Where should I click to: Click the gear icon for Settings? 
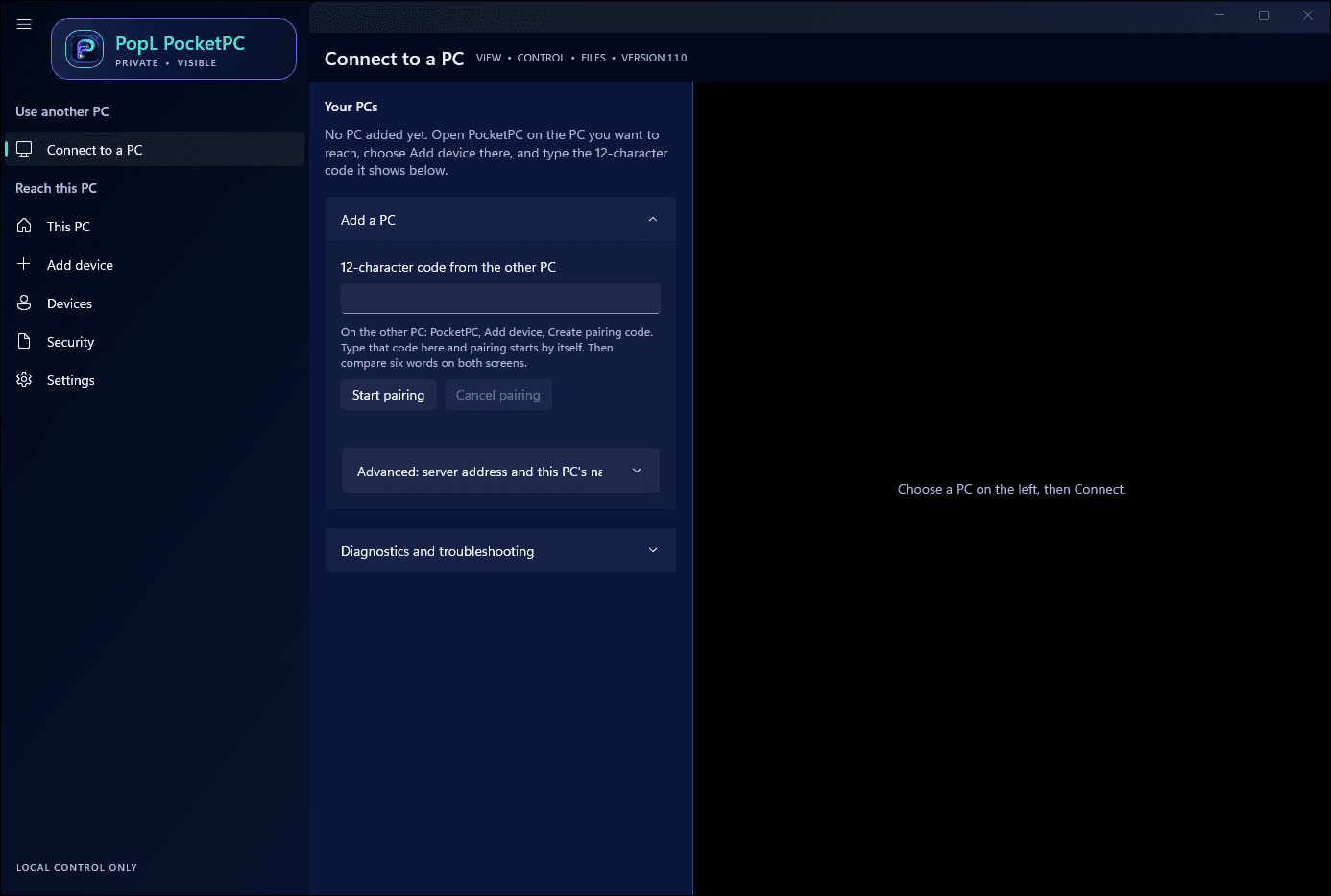tap(25, 379)
